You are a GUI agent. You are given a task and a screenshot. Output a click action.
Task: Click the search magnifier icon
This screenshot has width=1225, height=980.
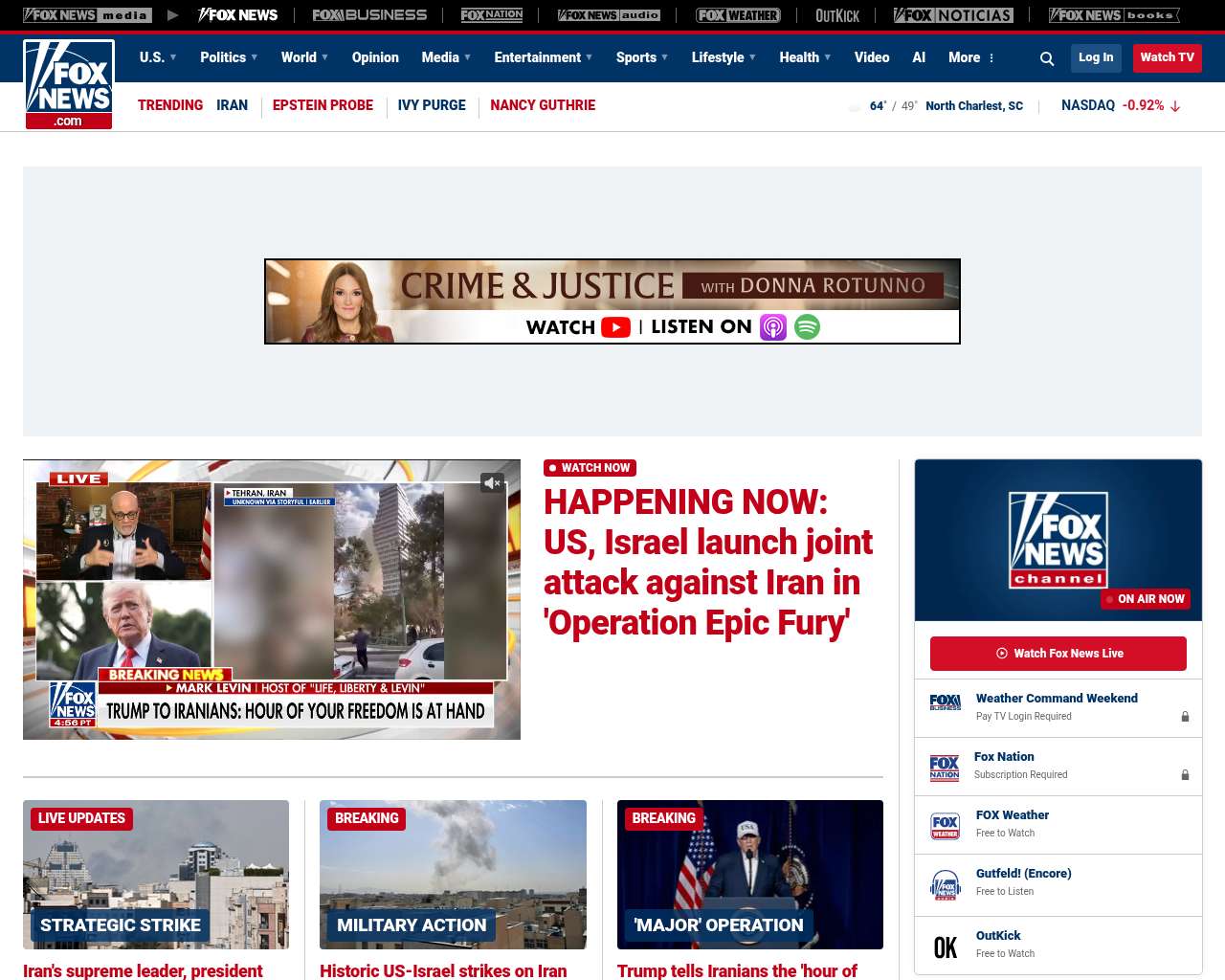[x=1047, y=58]
